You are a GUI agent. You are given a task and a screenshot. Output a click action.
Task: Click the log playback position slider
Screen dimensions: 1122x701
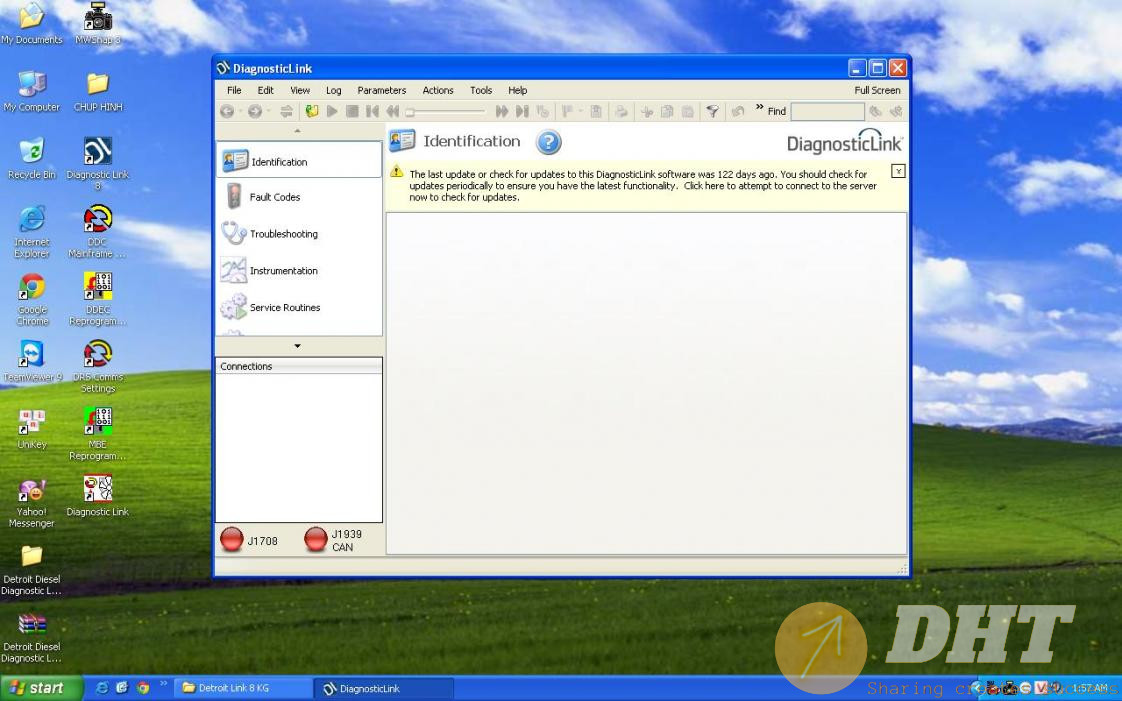tap(446, 112)
